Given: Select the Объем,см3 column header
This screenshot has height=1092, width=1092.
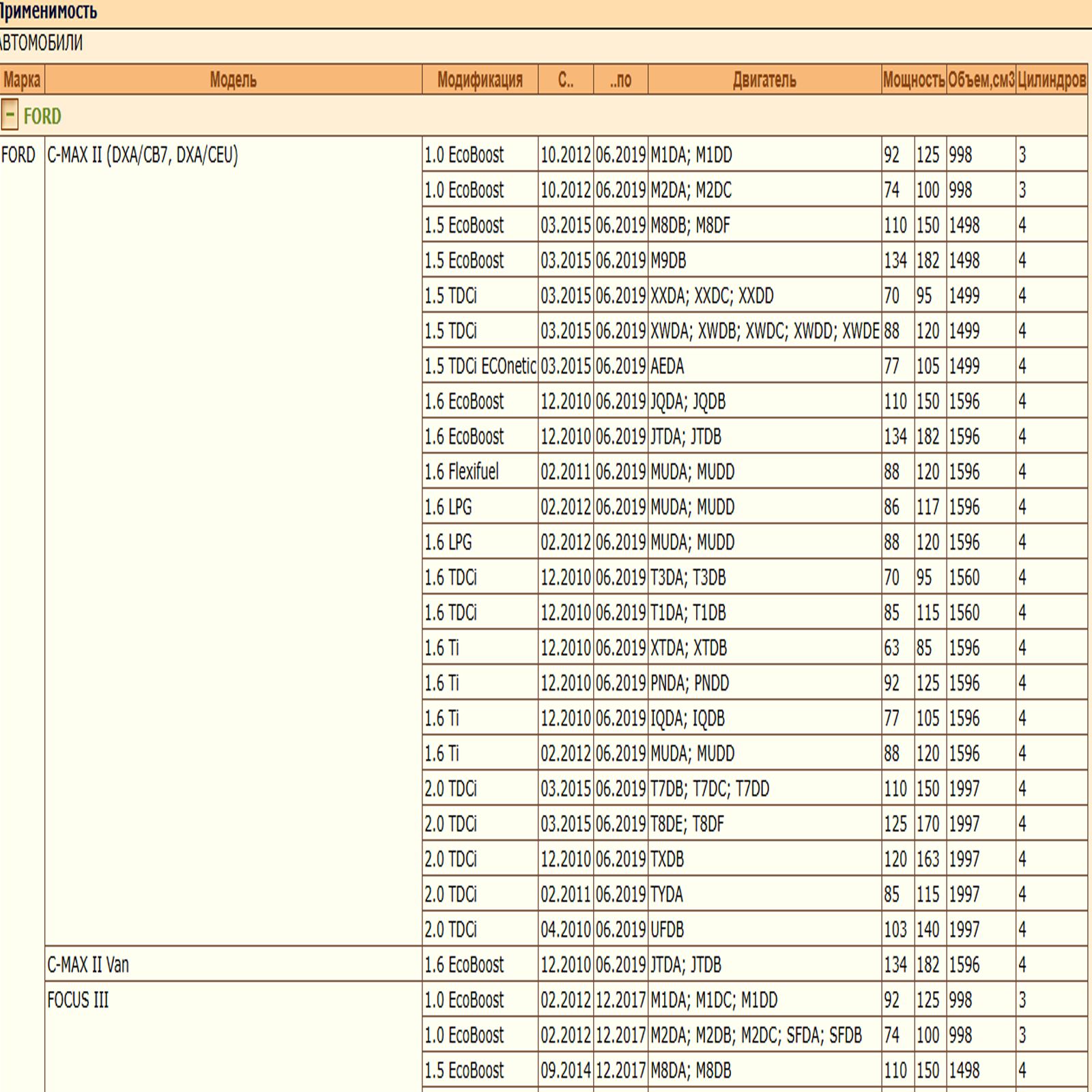Looking at the screenshot, I should [x=981, y=80].
